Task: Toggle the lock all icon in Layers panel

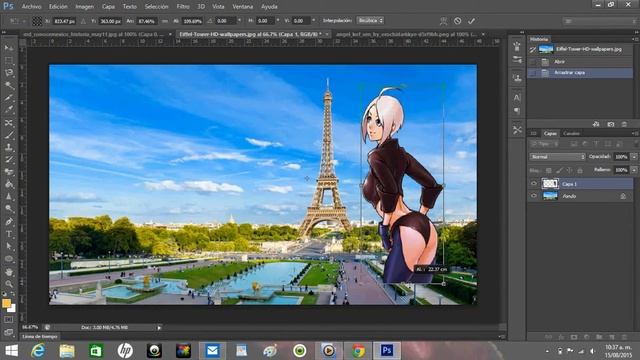Action: pyautogui.click(x=580, y=170)
